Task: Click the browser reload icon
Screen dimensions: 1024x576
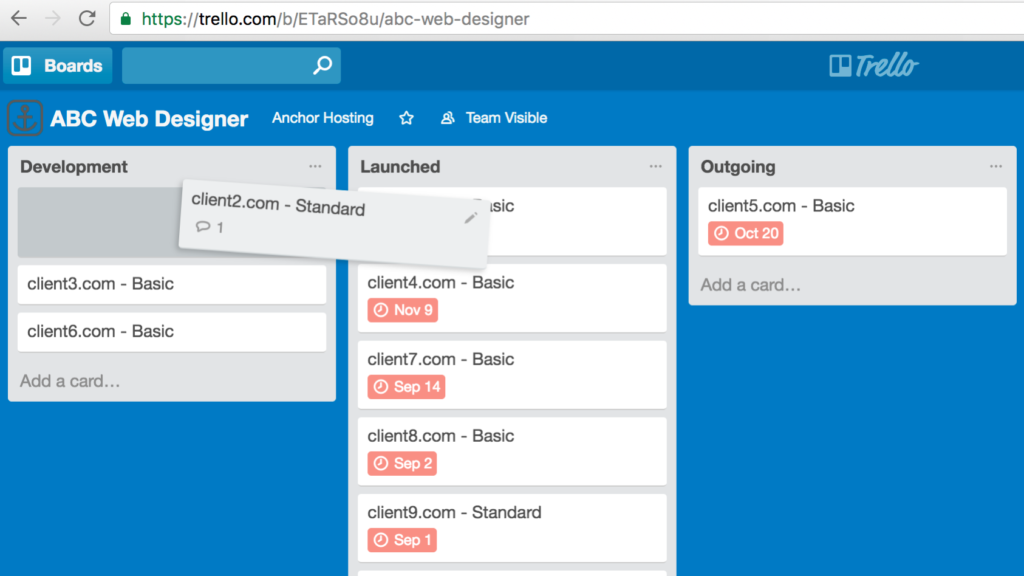Action: pyautogui.click(x=87, y=19)
